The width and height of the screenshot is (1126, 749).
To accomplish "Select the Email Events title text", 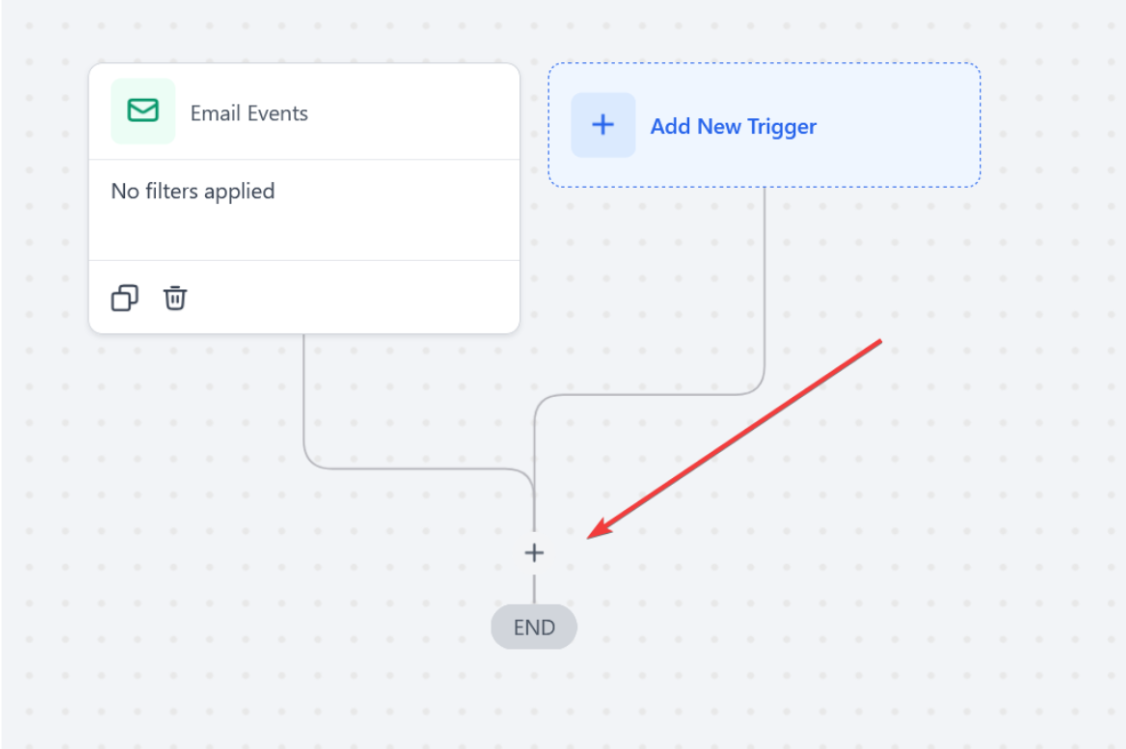I will tap(249, 113).
